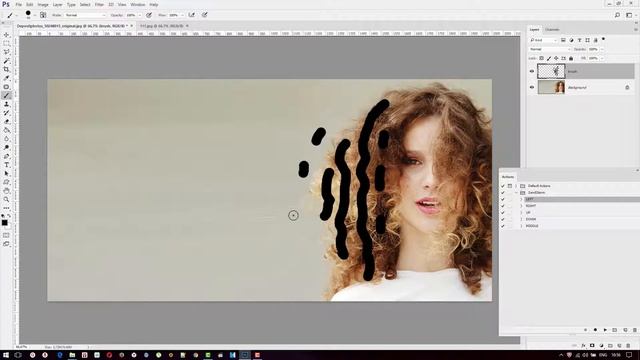Click the Lock all layer icon
Image resolution: width=640 pixels, height=360 pixels.
[x=571, y=58]
